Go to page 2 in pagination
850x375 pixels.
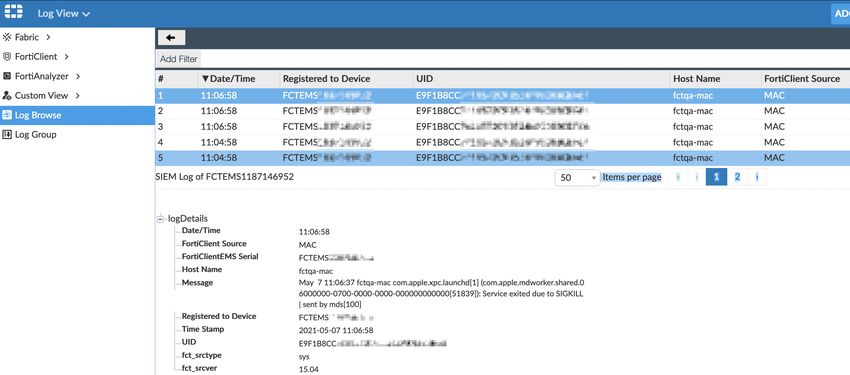pyautogui.click(x=737, y=177)
